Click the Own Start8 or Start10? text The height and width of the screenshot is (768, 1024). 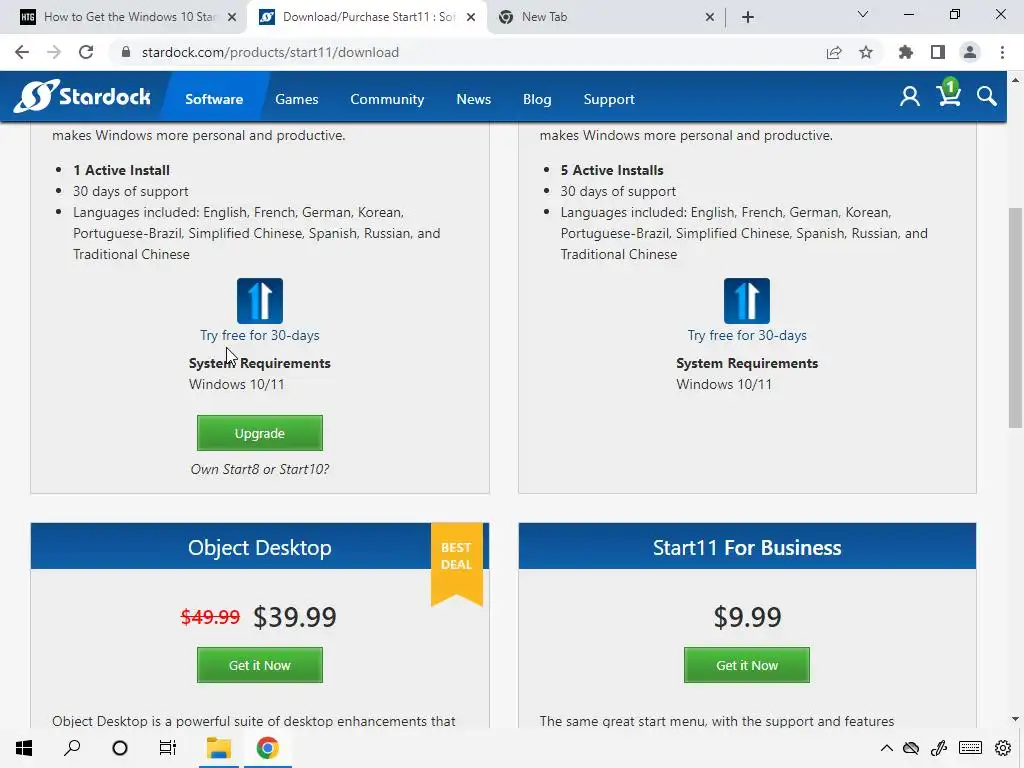pyautogui.click(x=260, y=469)
